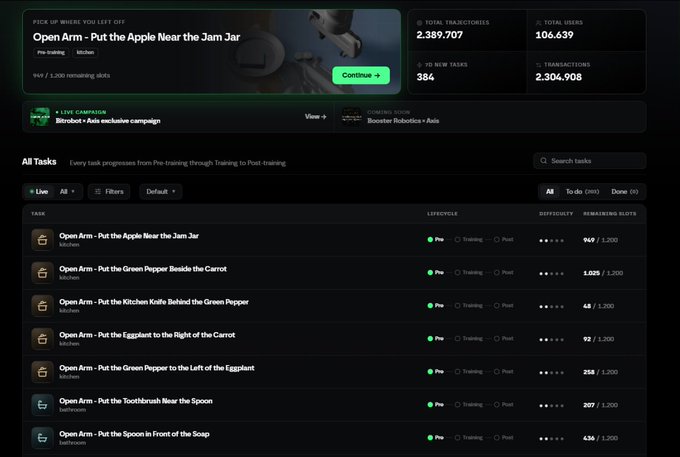Select the All tasks tab
The width and height of the screenshot is (680, 457).
549,192
